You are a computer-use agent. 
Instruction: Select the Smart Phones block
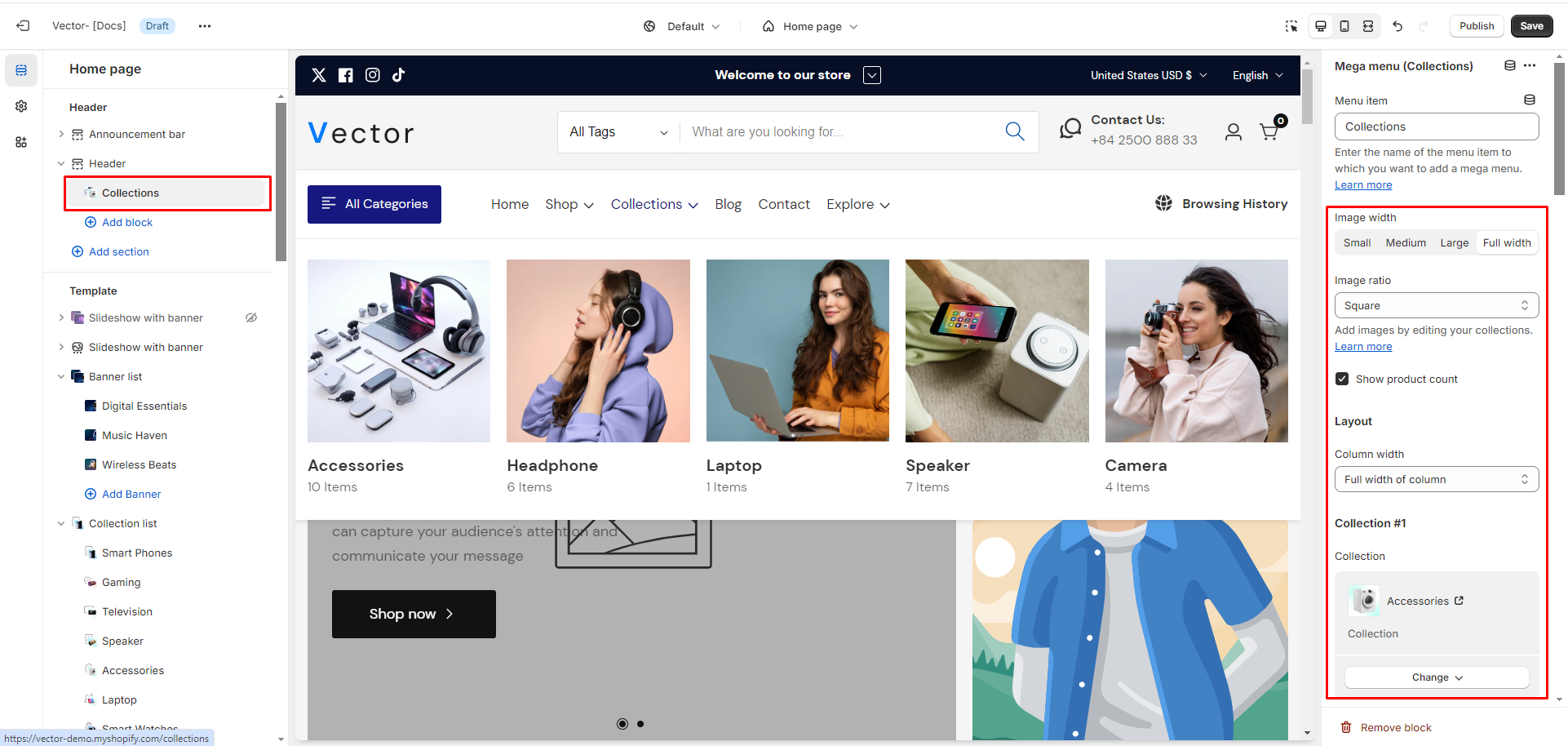137,553
